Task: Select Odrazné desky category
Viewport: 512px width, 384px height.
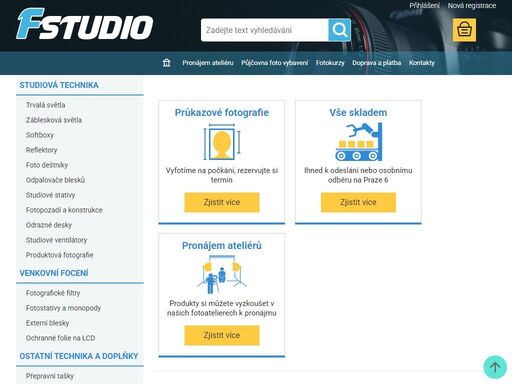Action: (49, 225)
